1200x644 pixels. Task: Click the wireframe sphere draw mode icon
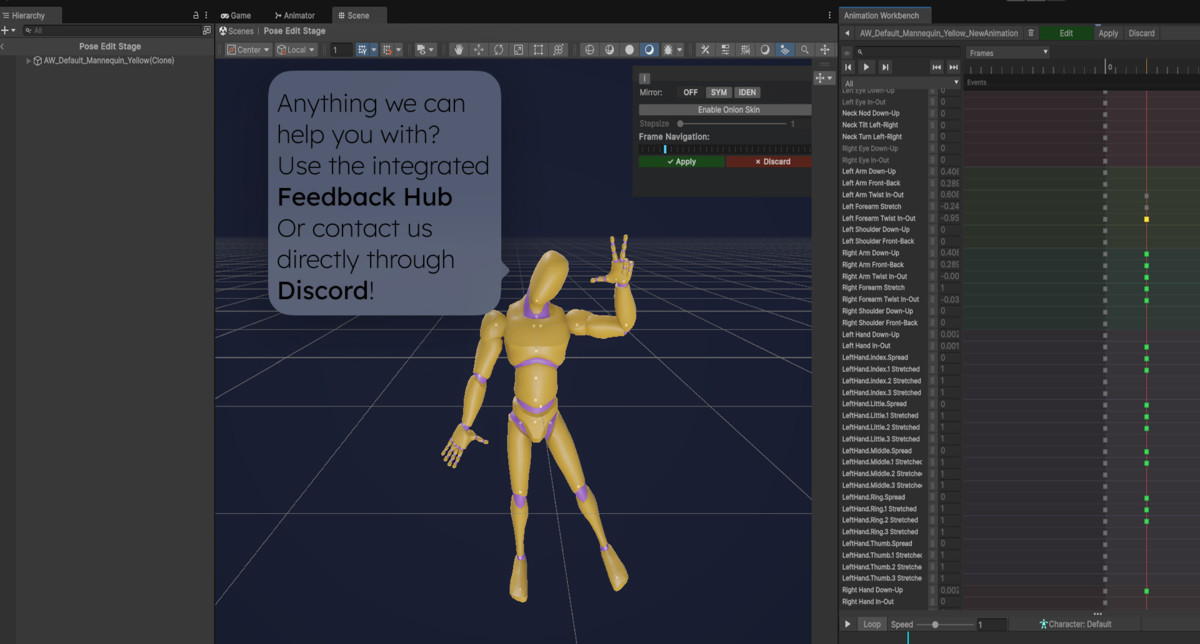[589, 49]
